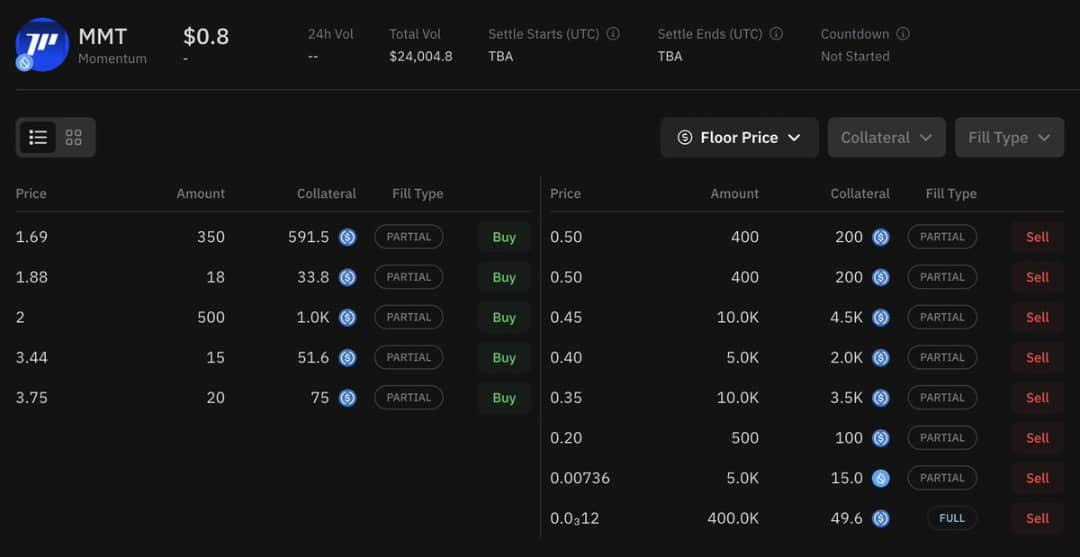
Task: Sell the FULL fill 400.0K order
Action: [x=1037, y=518]
